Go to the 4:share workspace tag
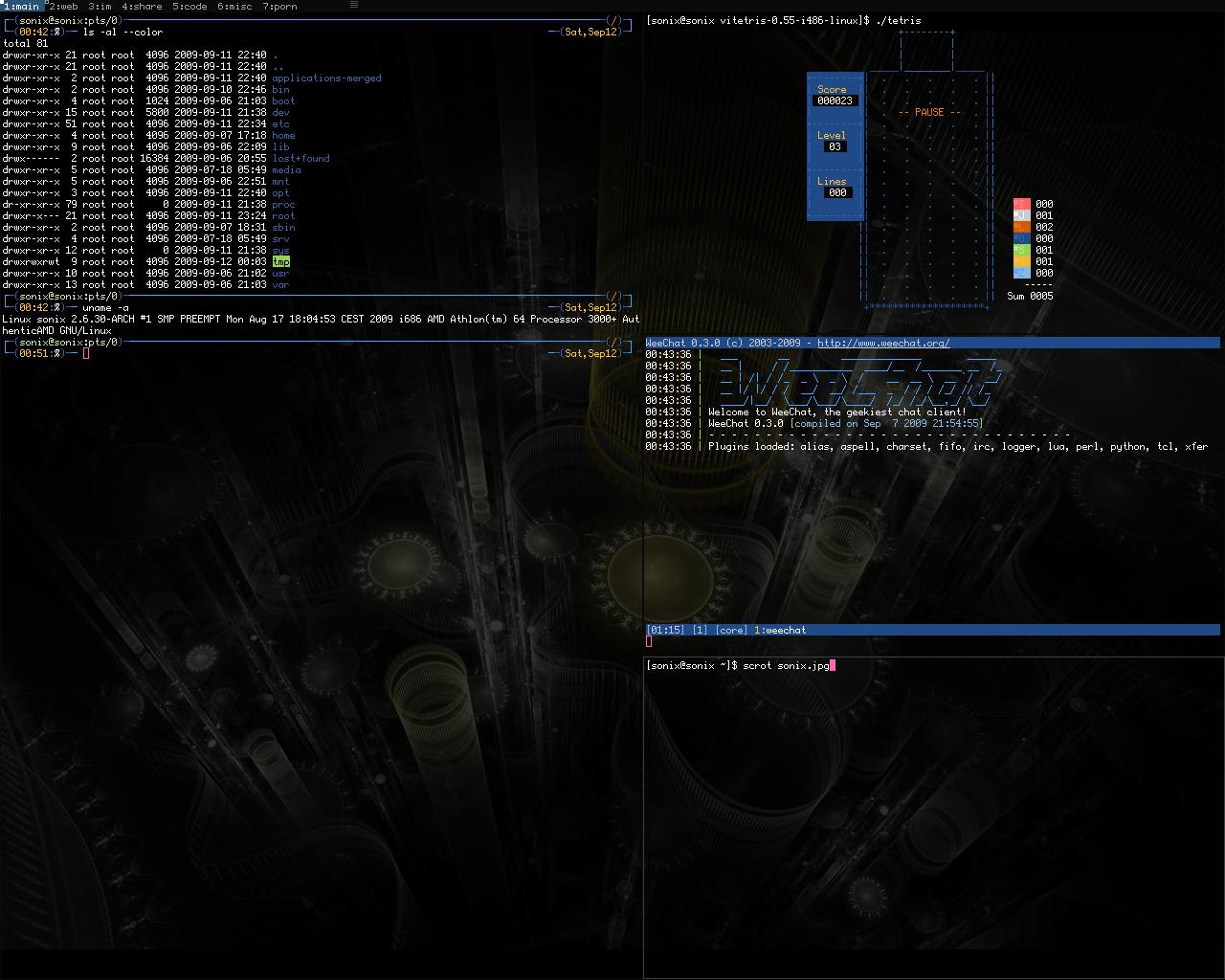The height and width of the screenshot is (980, 1225). (142, 6)
